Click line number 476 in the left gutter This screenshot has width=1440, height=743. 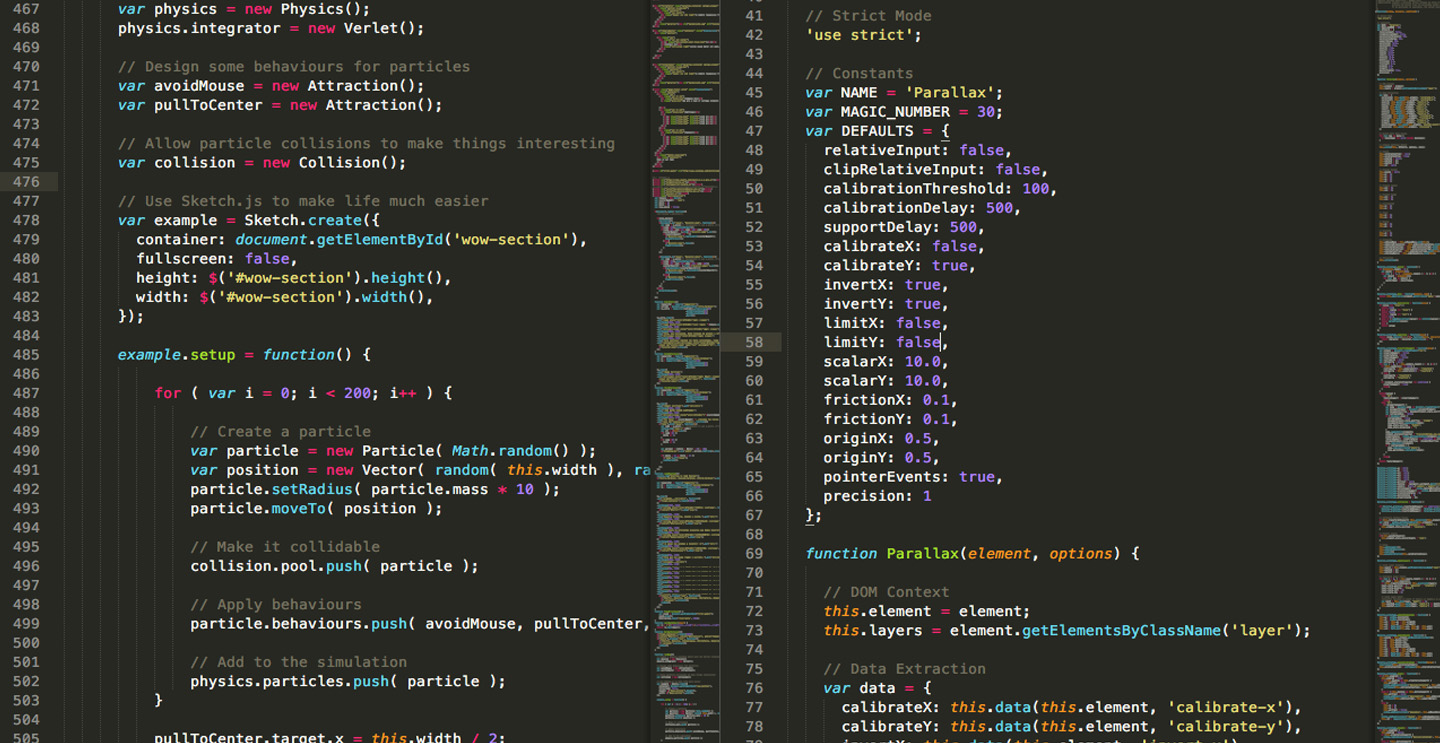pyautogui.click(x=26, y=182)
